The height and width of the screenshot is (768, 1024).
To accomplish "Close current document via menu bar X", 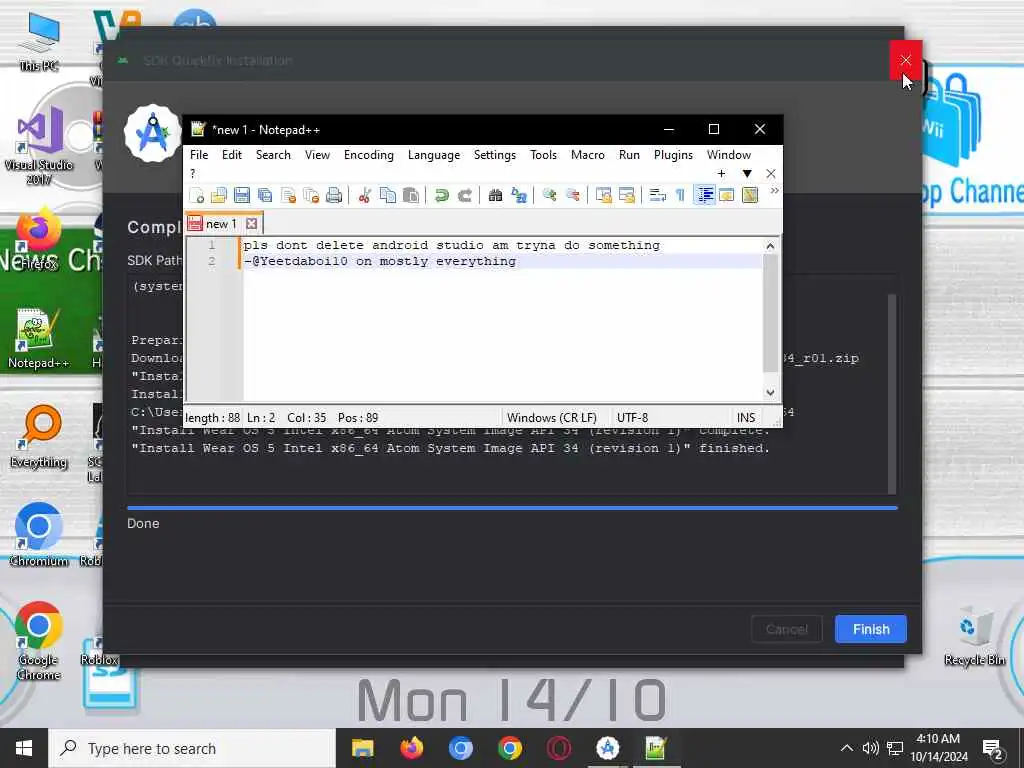I will 771,173.
